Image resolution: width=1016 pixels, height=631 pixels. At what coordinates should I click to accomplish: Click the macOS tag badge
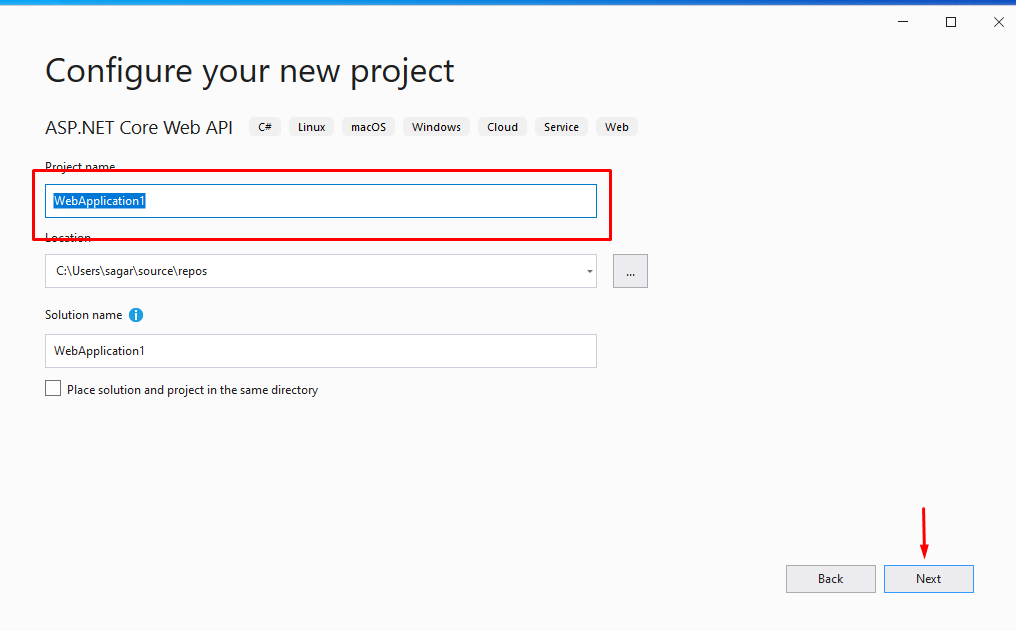[368, 126]
